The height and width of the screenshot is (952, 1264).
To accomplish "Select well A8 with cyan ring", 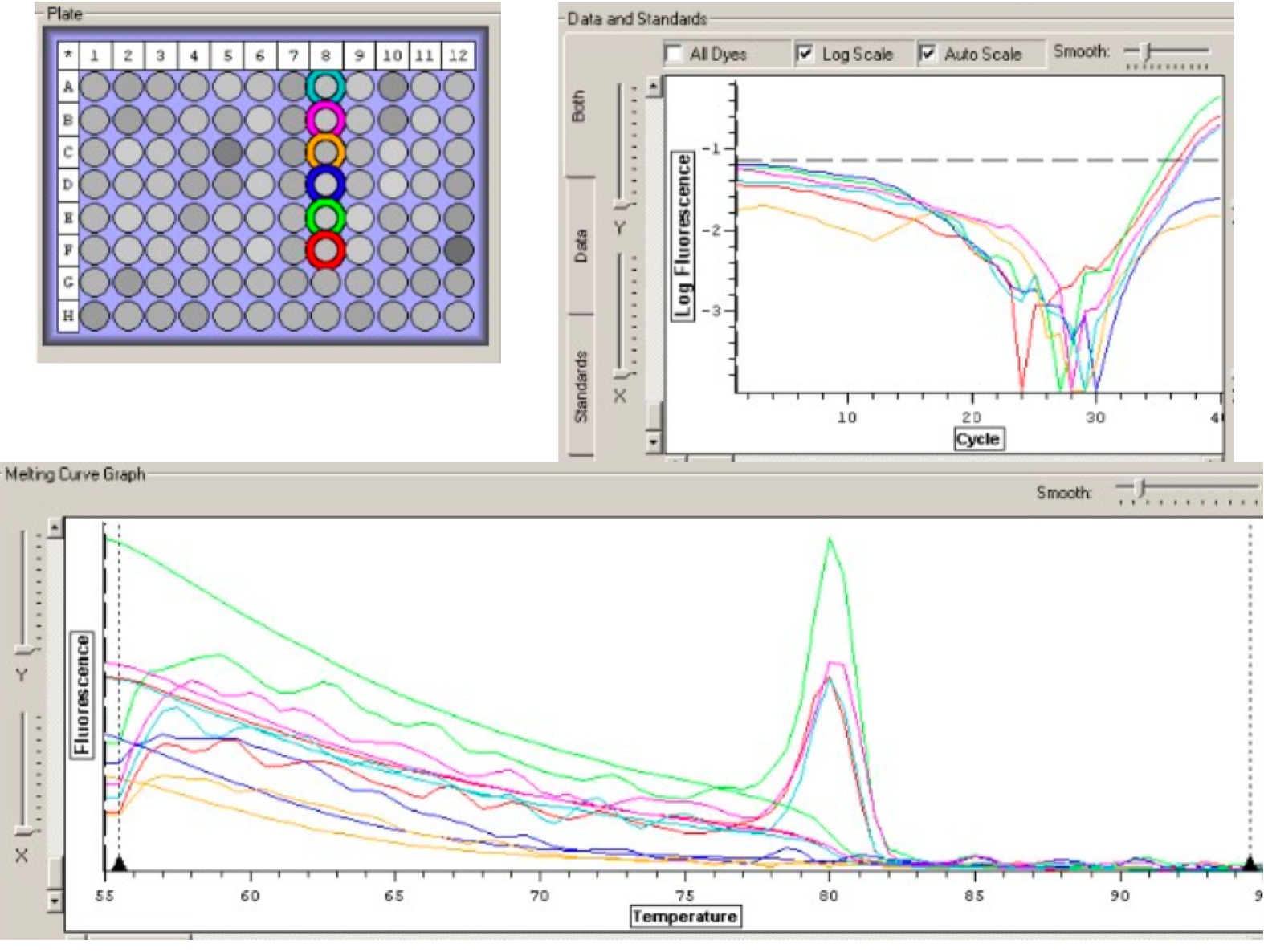I will (x=325, y=87).
